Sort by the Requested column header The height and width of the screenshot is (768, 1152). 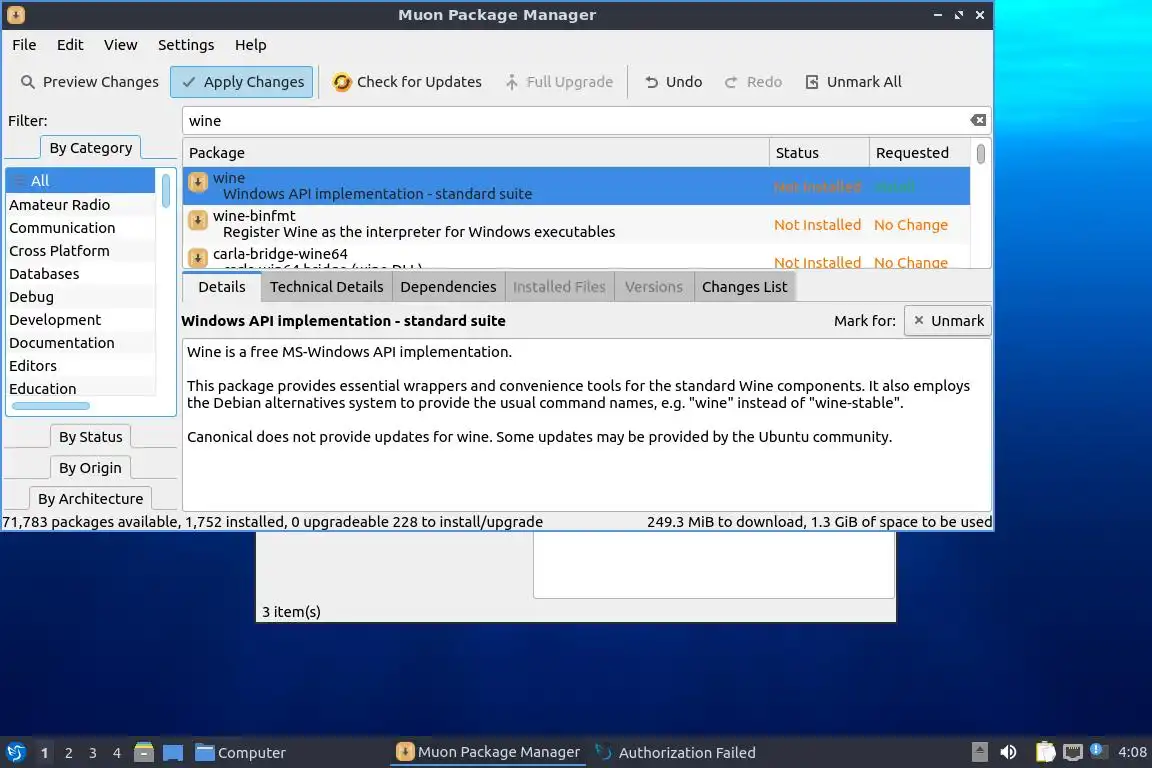pyautogui.click(x=920, y=153)
